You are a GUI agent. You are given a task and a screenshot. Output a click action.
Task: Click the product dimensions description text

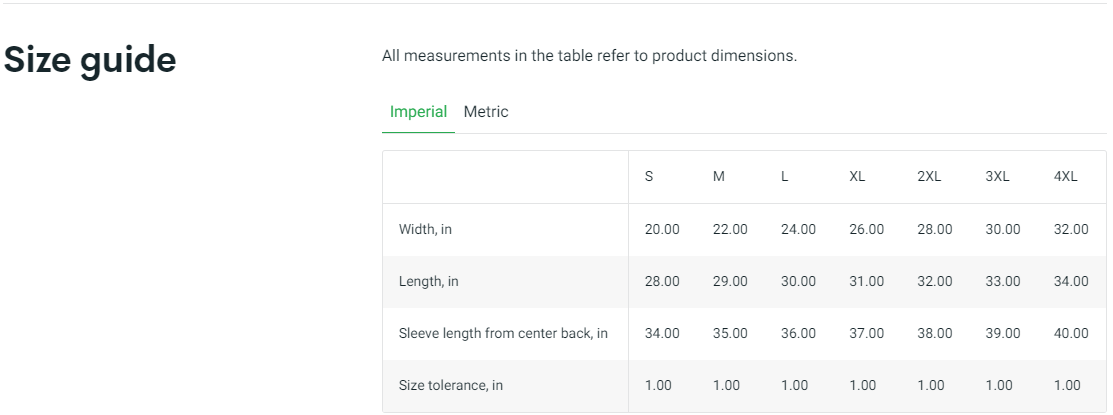589,56
